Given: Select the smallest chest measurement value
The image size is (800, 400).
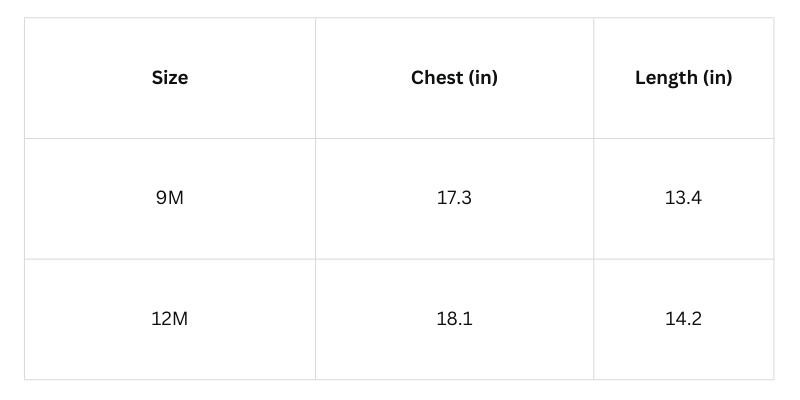Looking at the screenshot, I should pyautogui.click(x=454, y=198).
